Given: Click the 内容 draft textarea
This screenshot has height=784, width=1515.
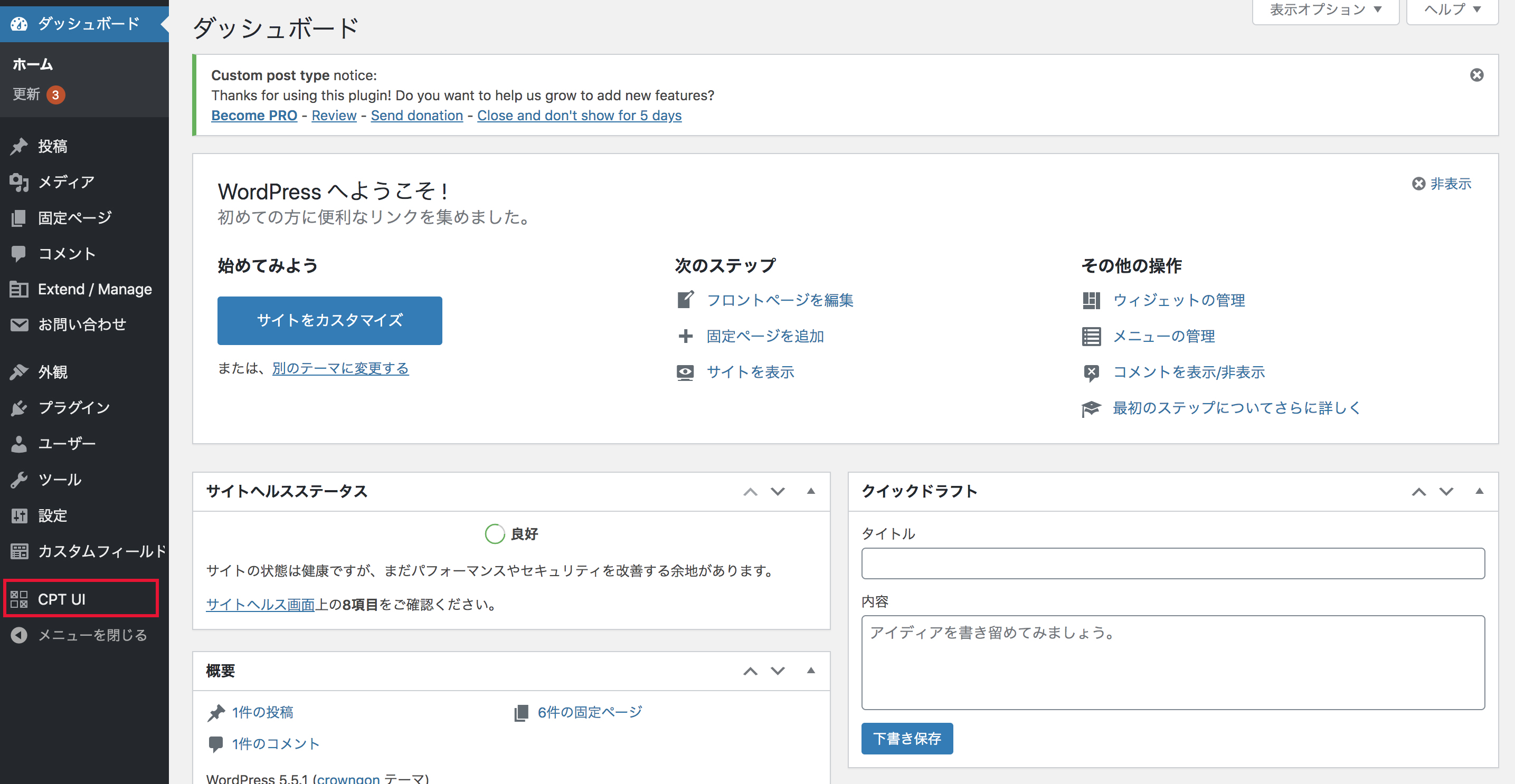Looking at the screenshot, I should [1173, 663].
